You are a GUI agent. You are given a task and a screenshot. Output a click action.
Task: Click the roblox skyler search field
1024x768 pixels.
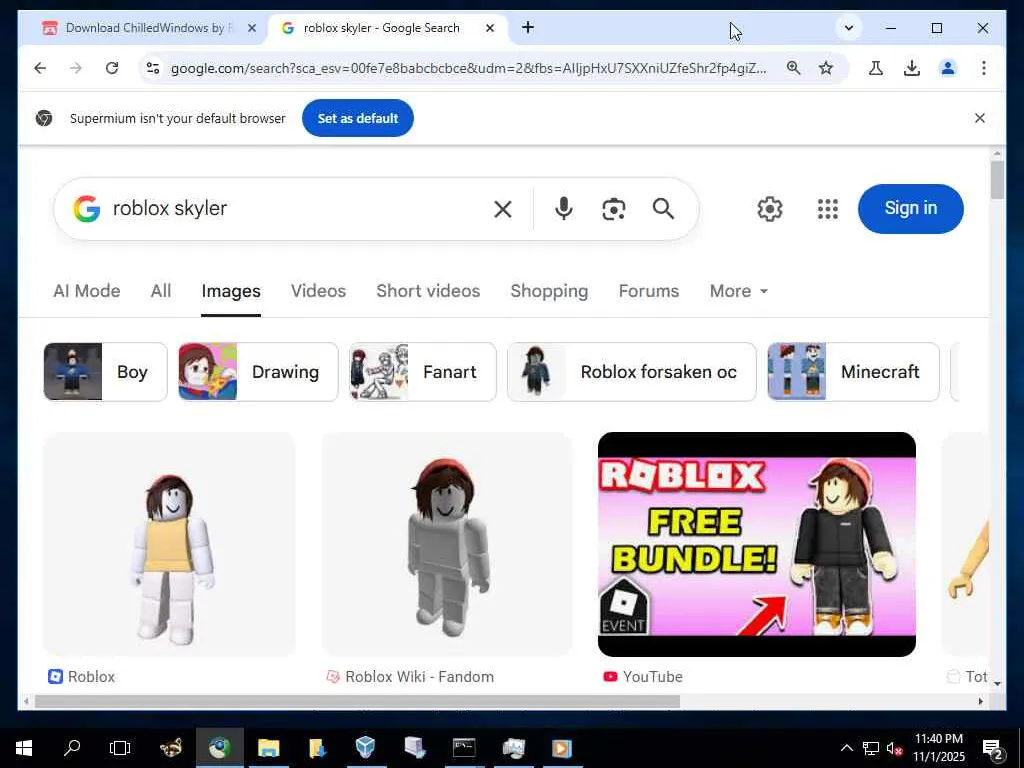click(294, 208)
